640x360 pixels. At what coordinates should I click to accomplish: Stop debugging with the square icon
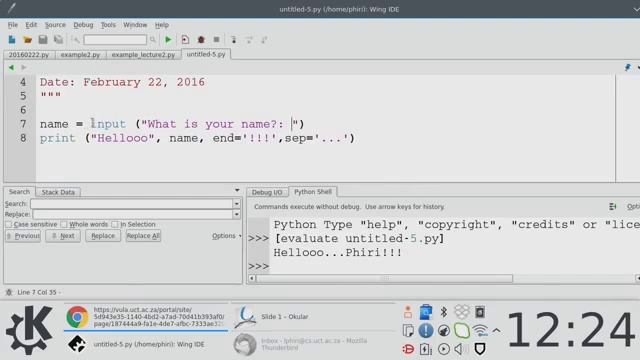216,40
